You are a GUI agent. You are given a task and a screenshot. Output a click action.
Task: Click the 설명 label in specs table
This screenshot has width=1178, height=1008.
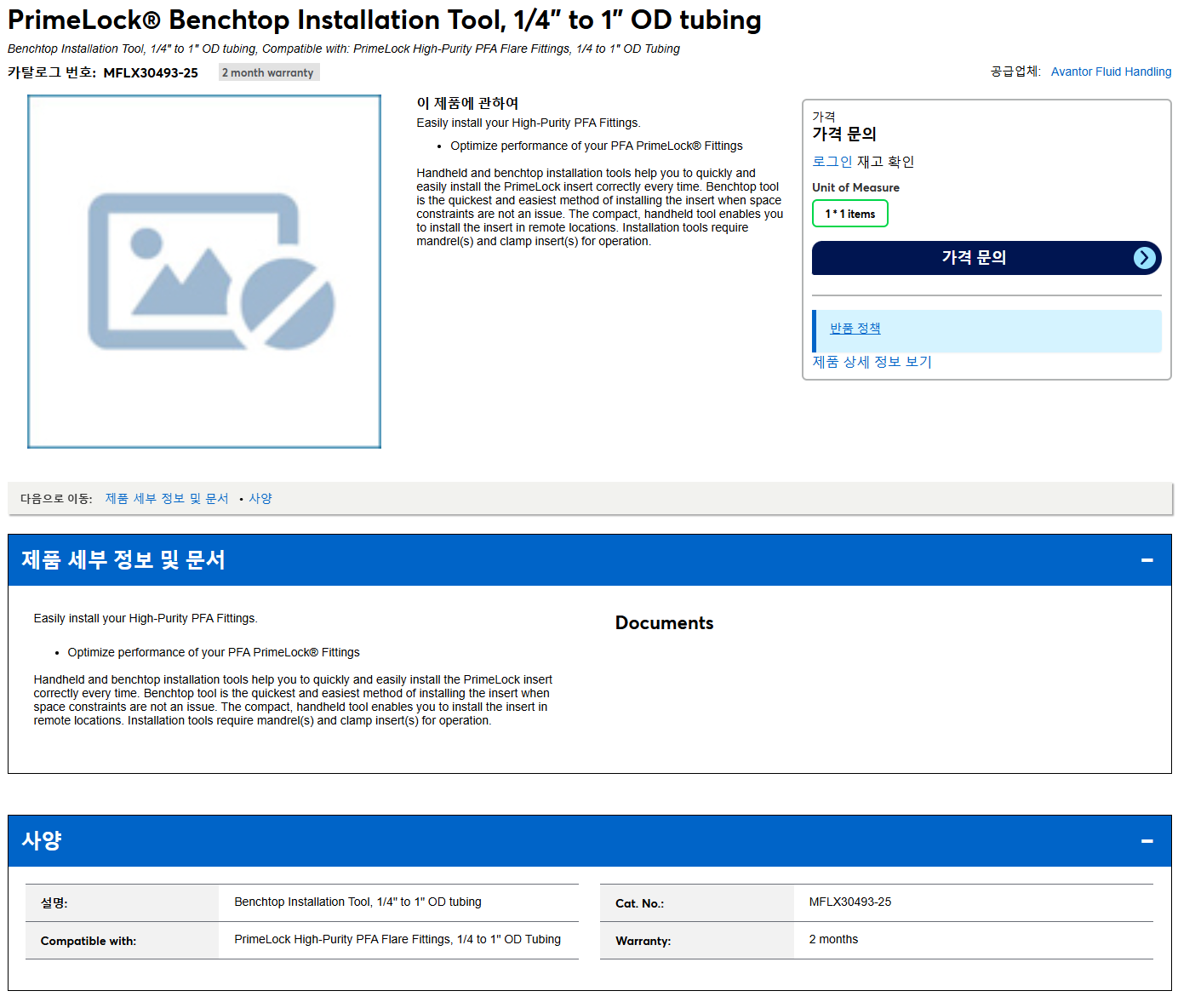[x=54, y=903]
